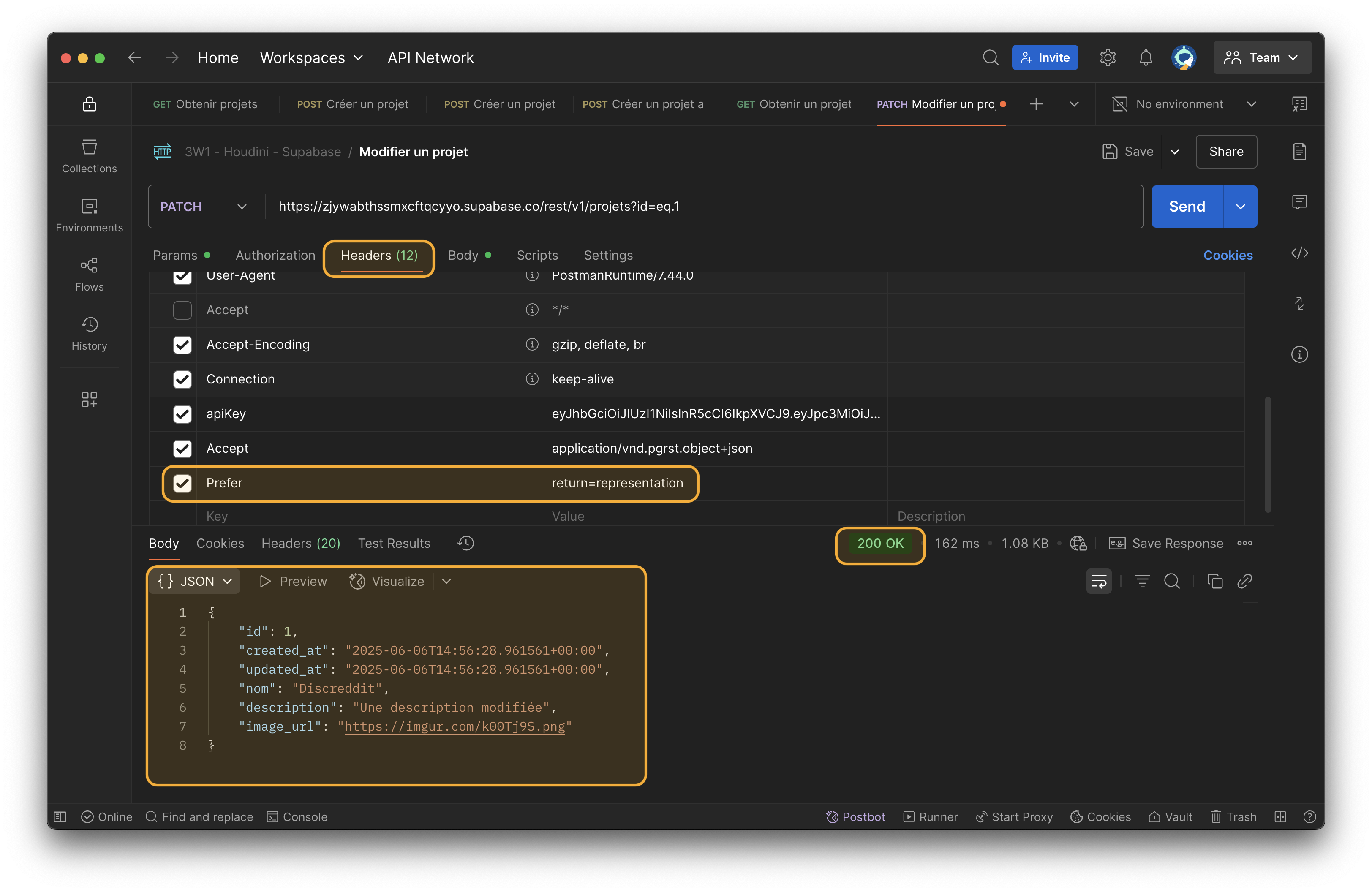Open History in sidebar

[90, 334]
